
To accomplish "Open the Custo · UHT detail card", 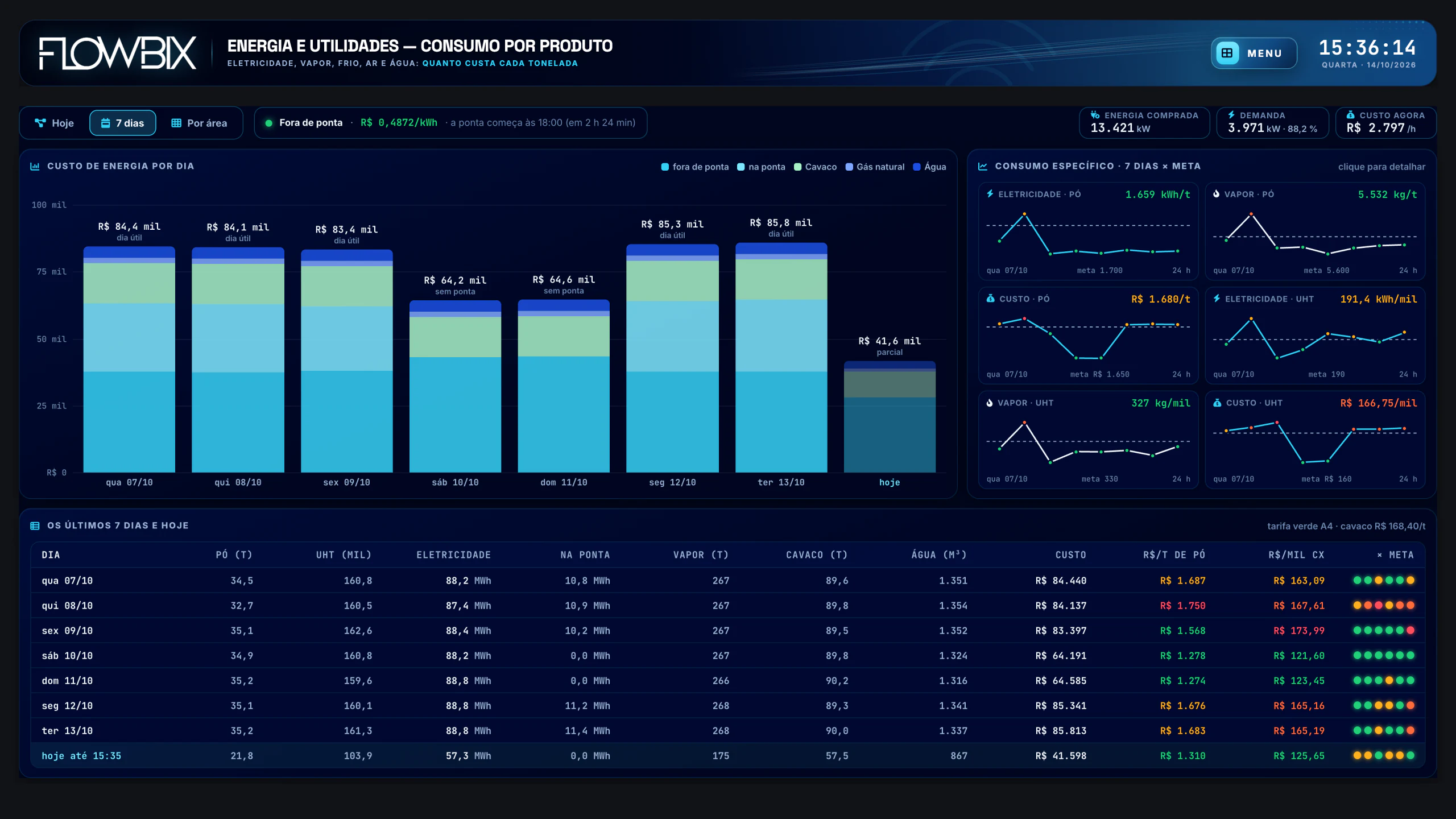I will [x=1315, y=440].
